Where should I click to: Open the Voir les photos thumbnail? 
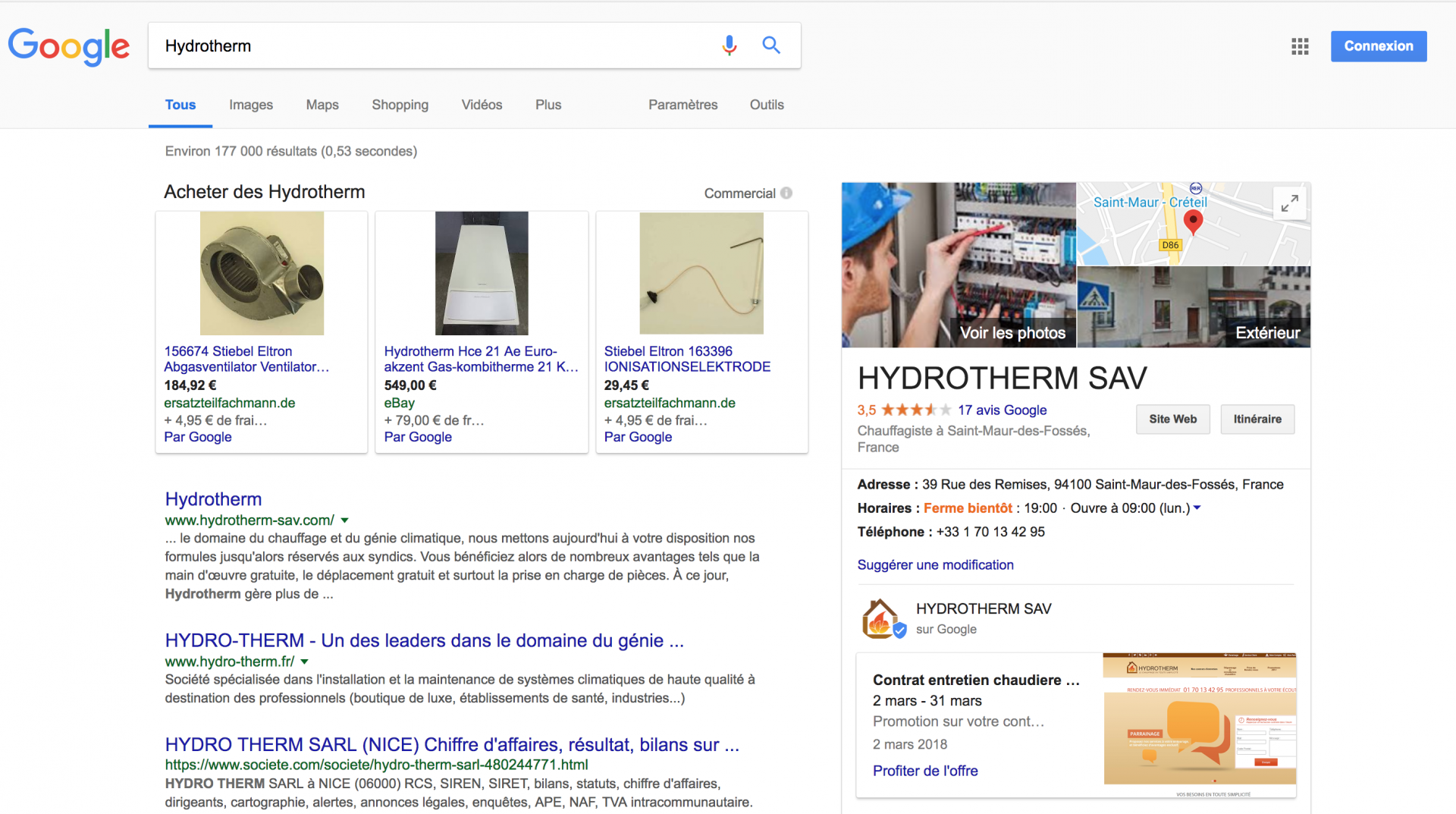[x=959, y=265]
